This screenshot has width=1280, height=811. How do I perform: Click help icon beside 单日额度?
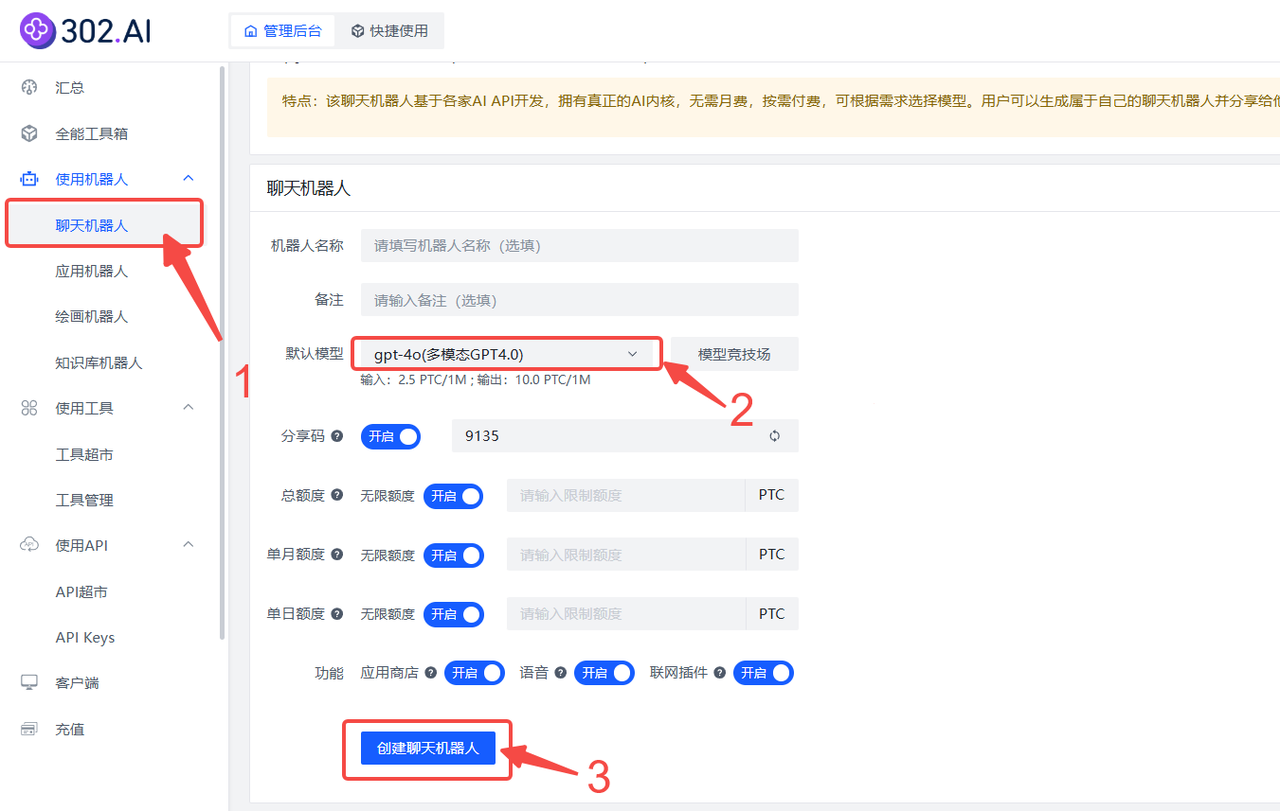click(337, 613)
